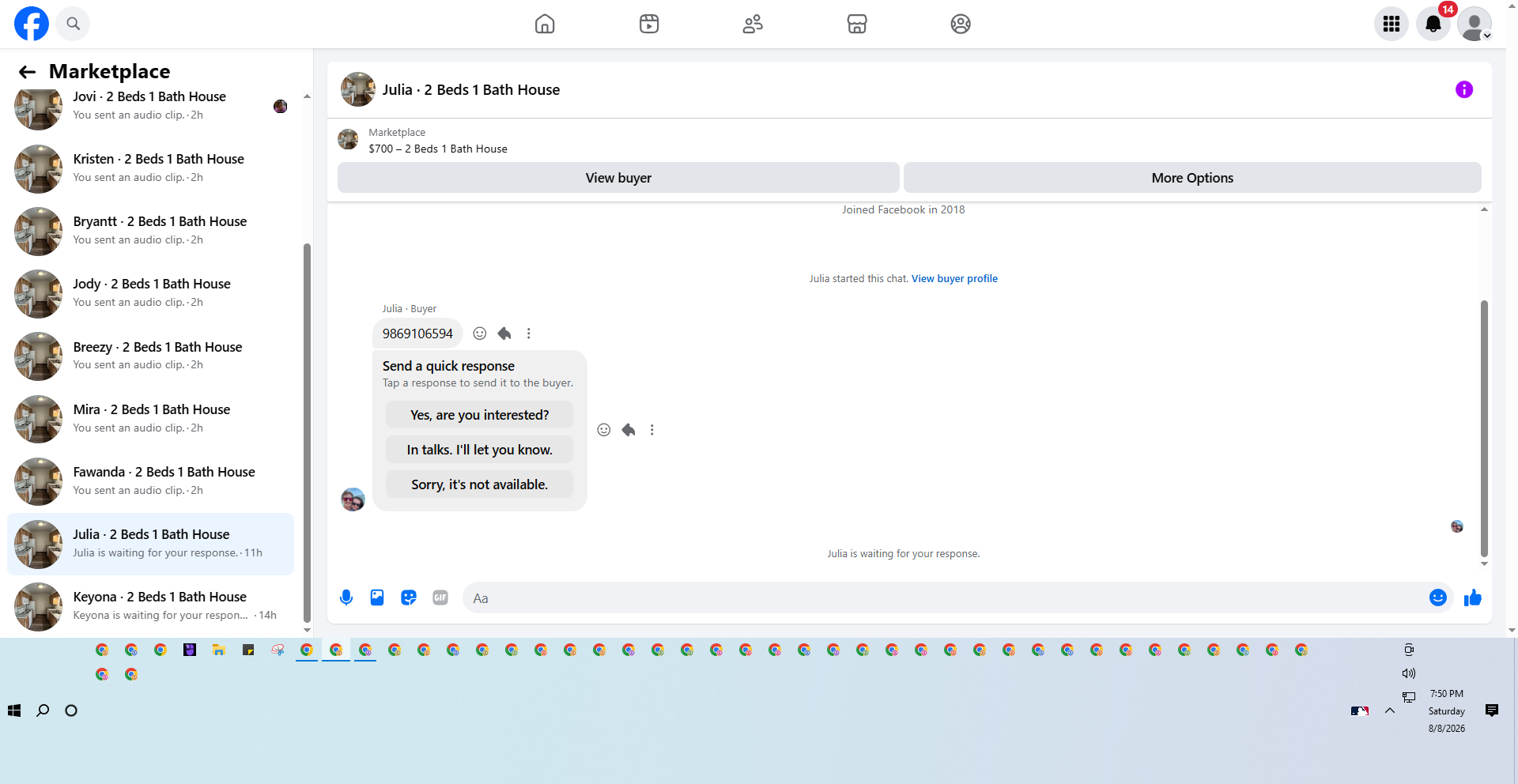
Task: Open the 7:50 PM clock and calendar
Action: coord(1447,710)
